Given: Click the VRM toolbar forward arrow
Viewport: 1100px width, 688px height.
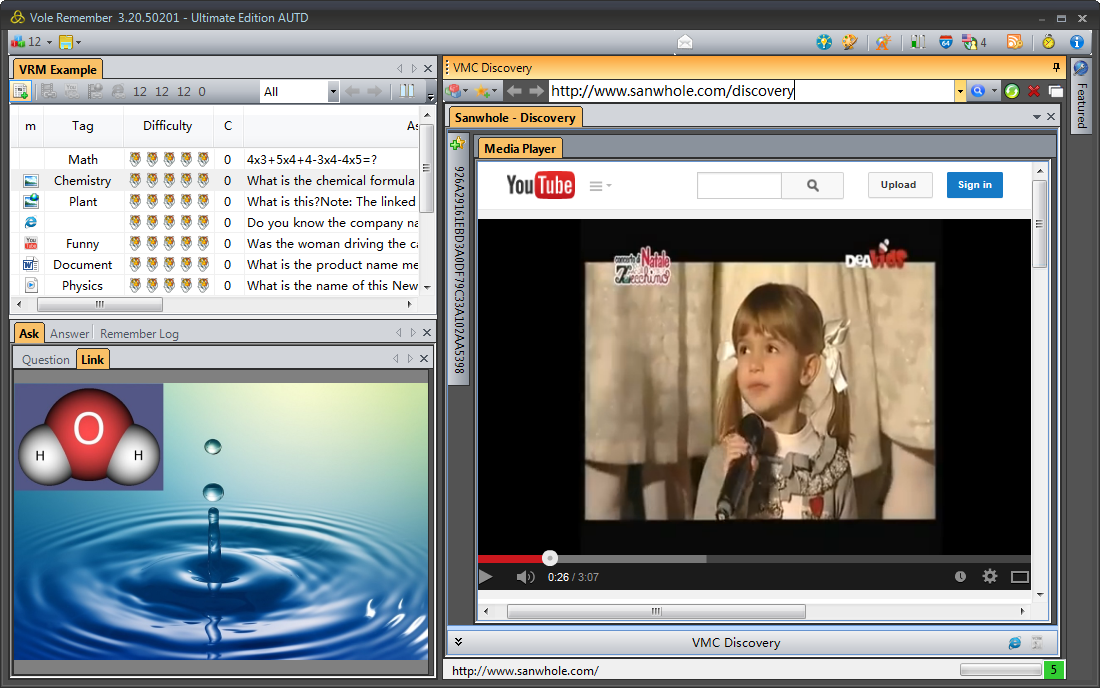Looking at the screenshot, I should pos(375,91).
